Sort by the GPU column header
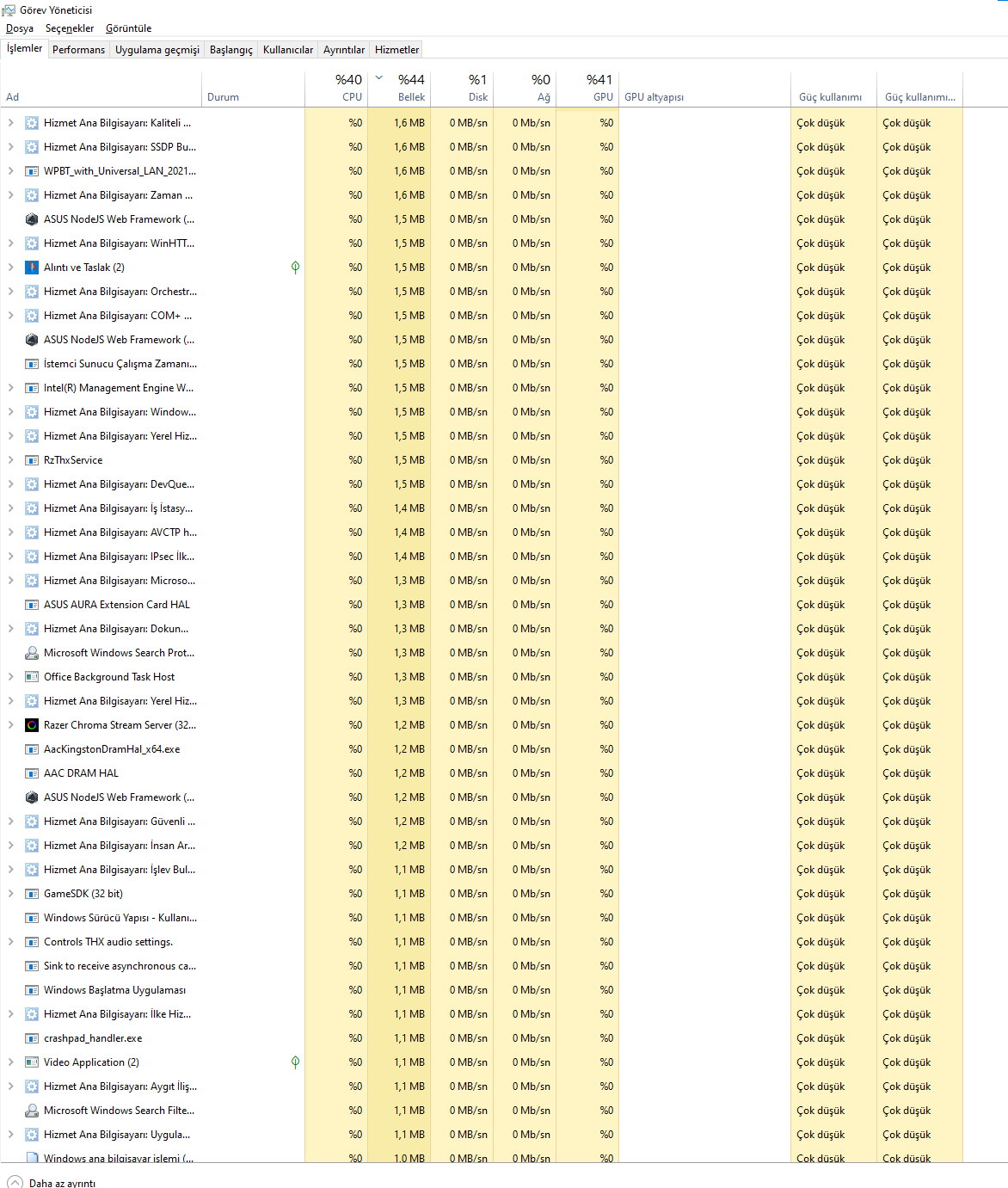The image size is (1008, 1188). (x=587, y=88)
